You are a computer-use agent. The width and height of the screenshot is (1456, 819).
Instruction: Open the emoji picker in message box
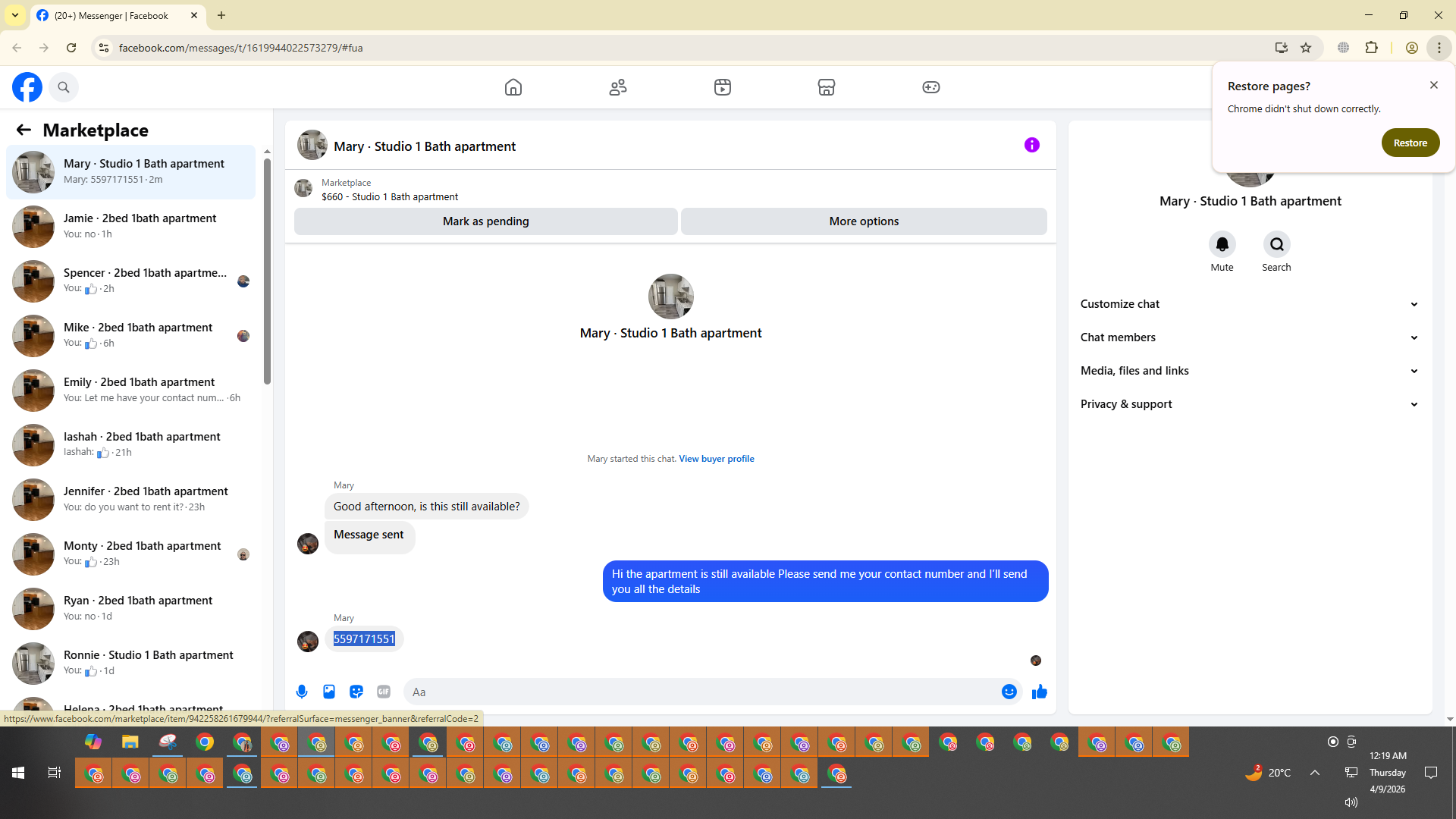pyautogui.click(x=1009, y=692)
